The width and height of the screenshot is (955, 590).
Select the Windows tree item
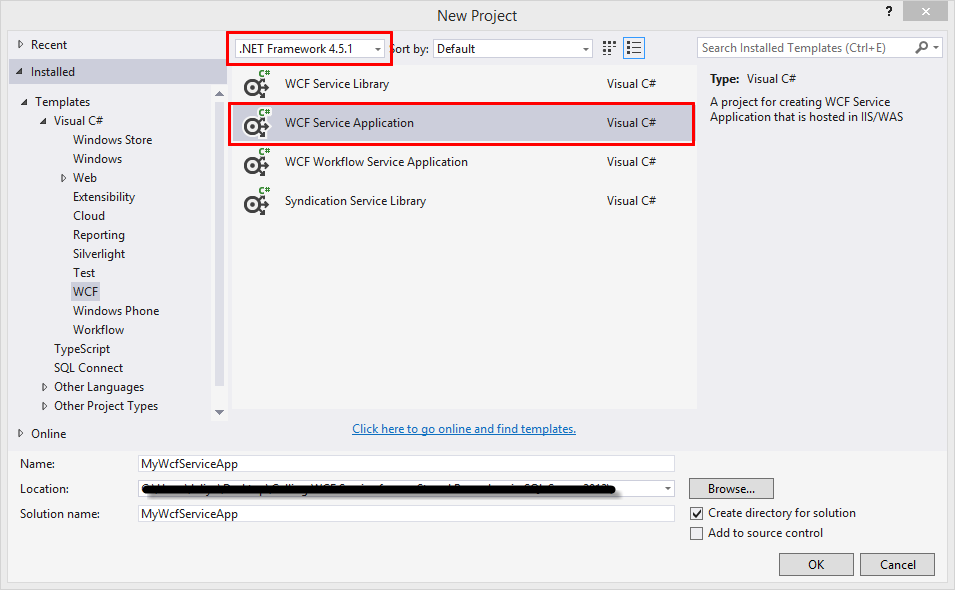[x=97, y=159]
